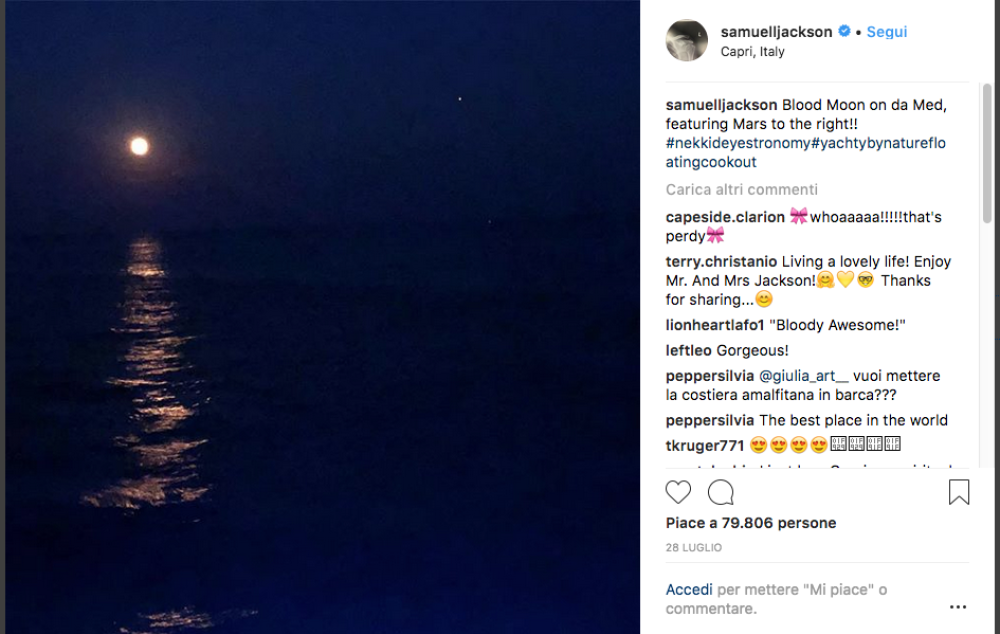Click the Blood Moon photo
This screenshot has height=634, width=1000.
click(320, 317)
